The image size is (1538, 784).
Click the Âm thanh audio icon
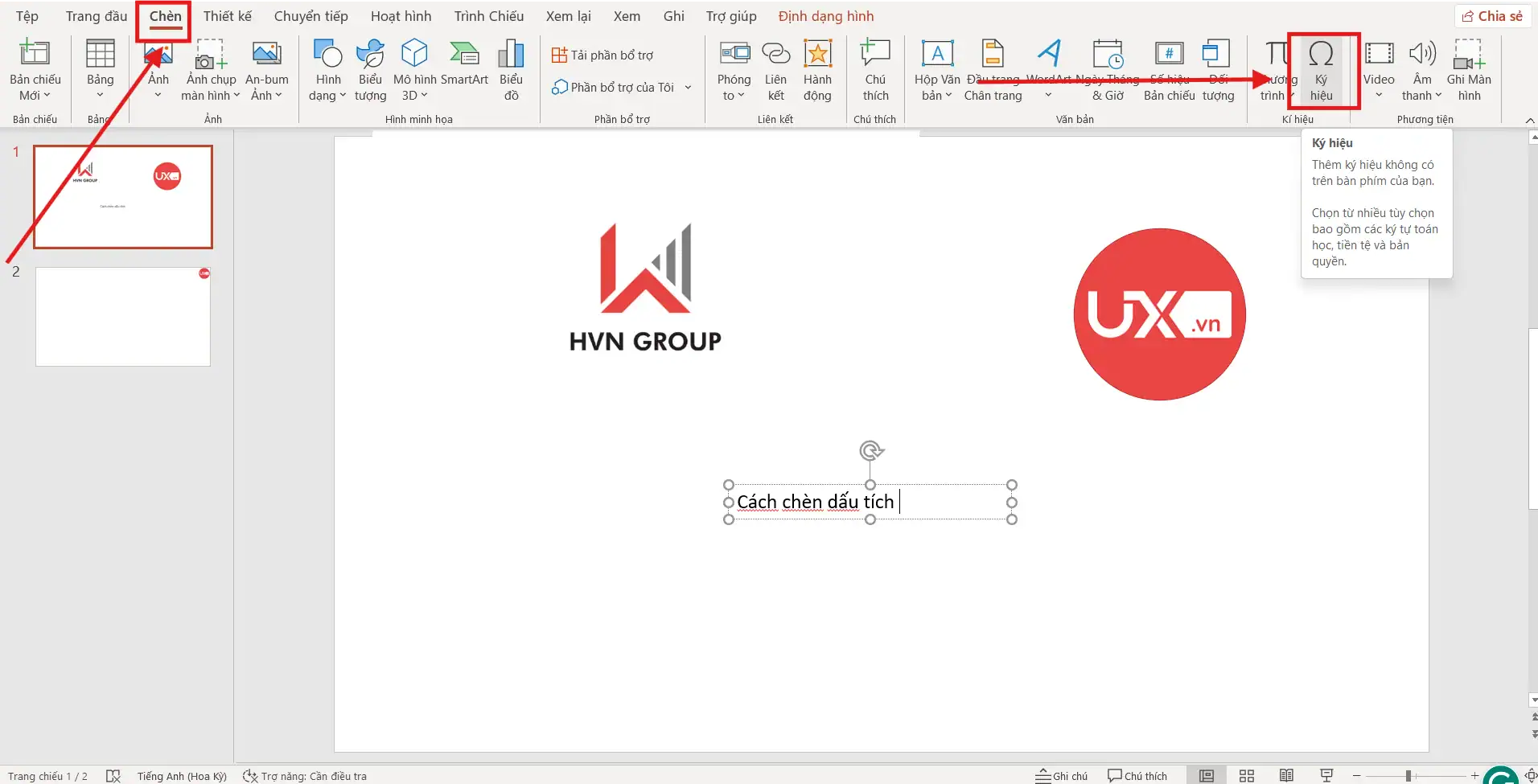pos(1422,54)
